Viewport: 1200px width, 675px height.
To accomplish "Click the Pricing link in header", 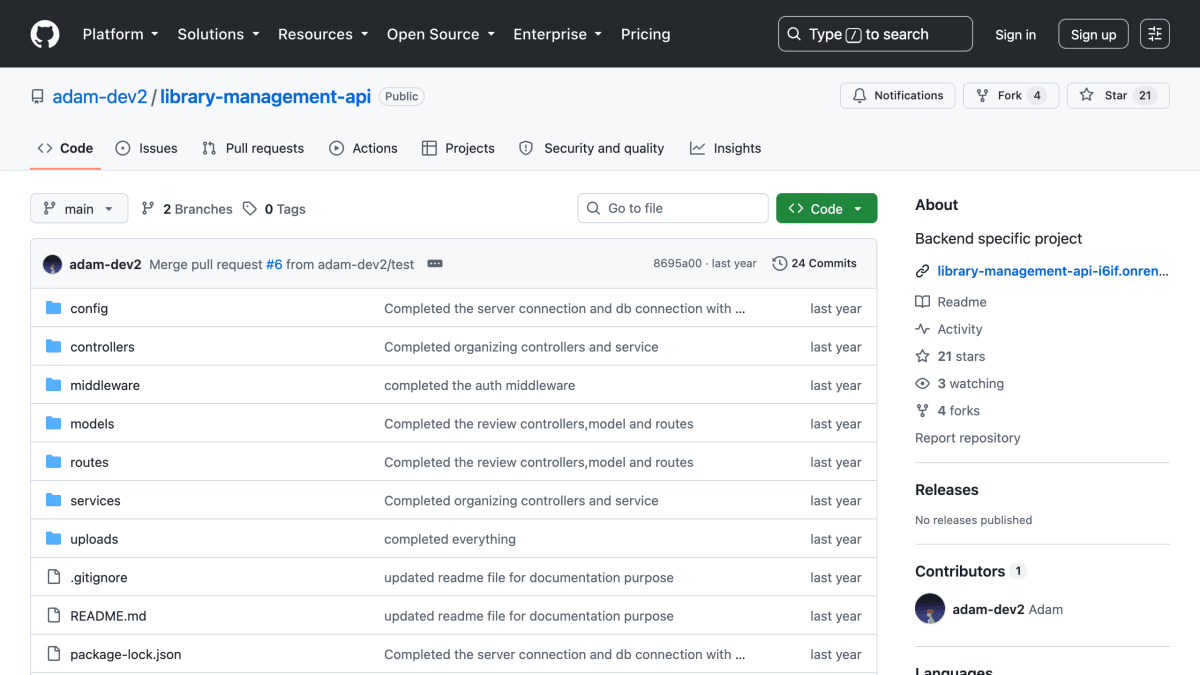I will pyautogui.click(x=645, y=34).
